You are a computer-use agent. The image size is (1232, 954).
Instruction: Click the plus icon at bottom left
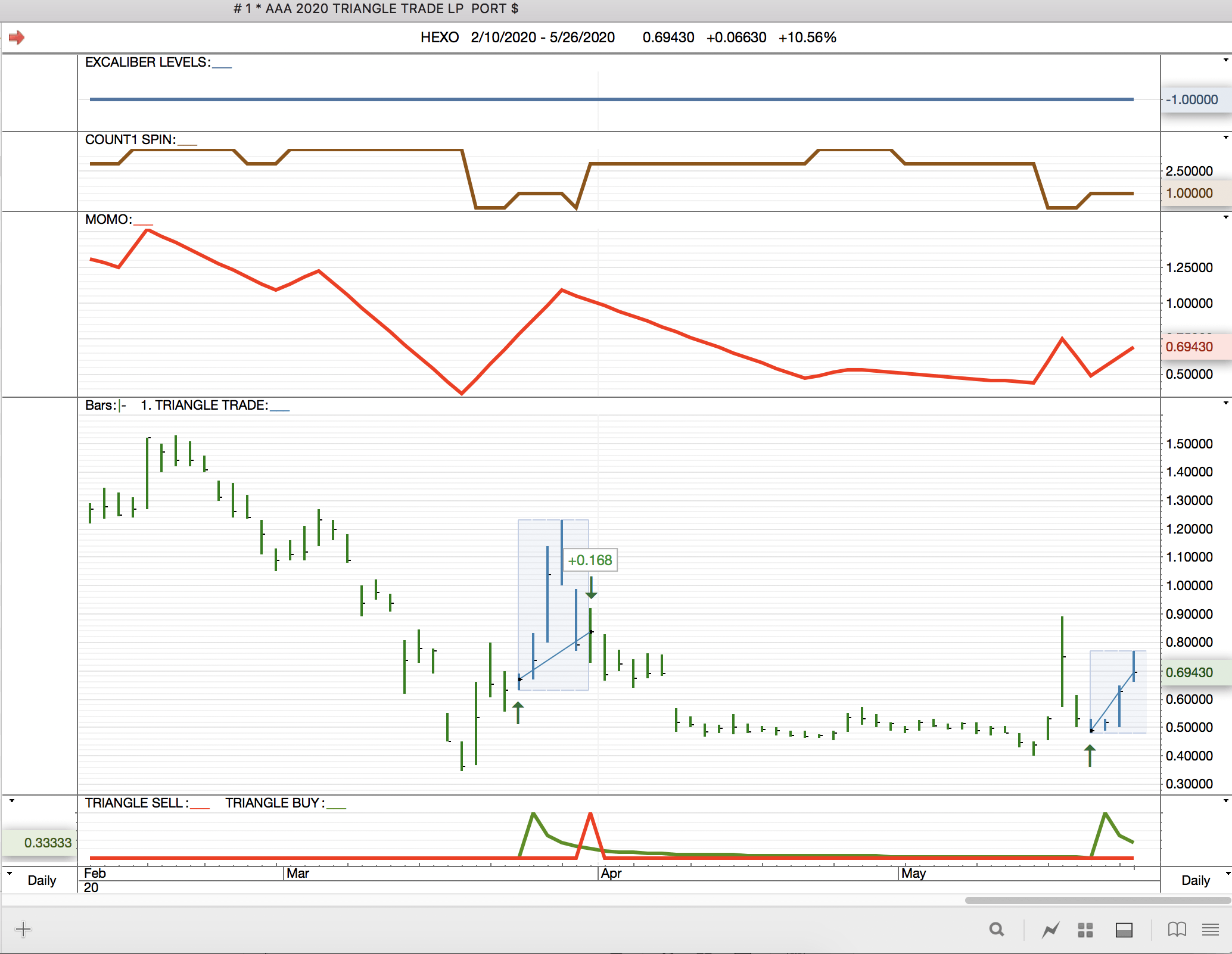[x=23, y=929]
